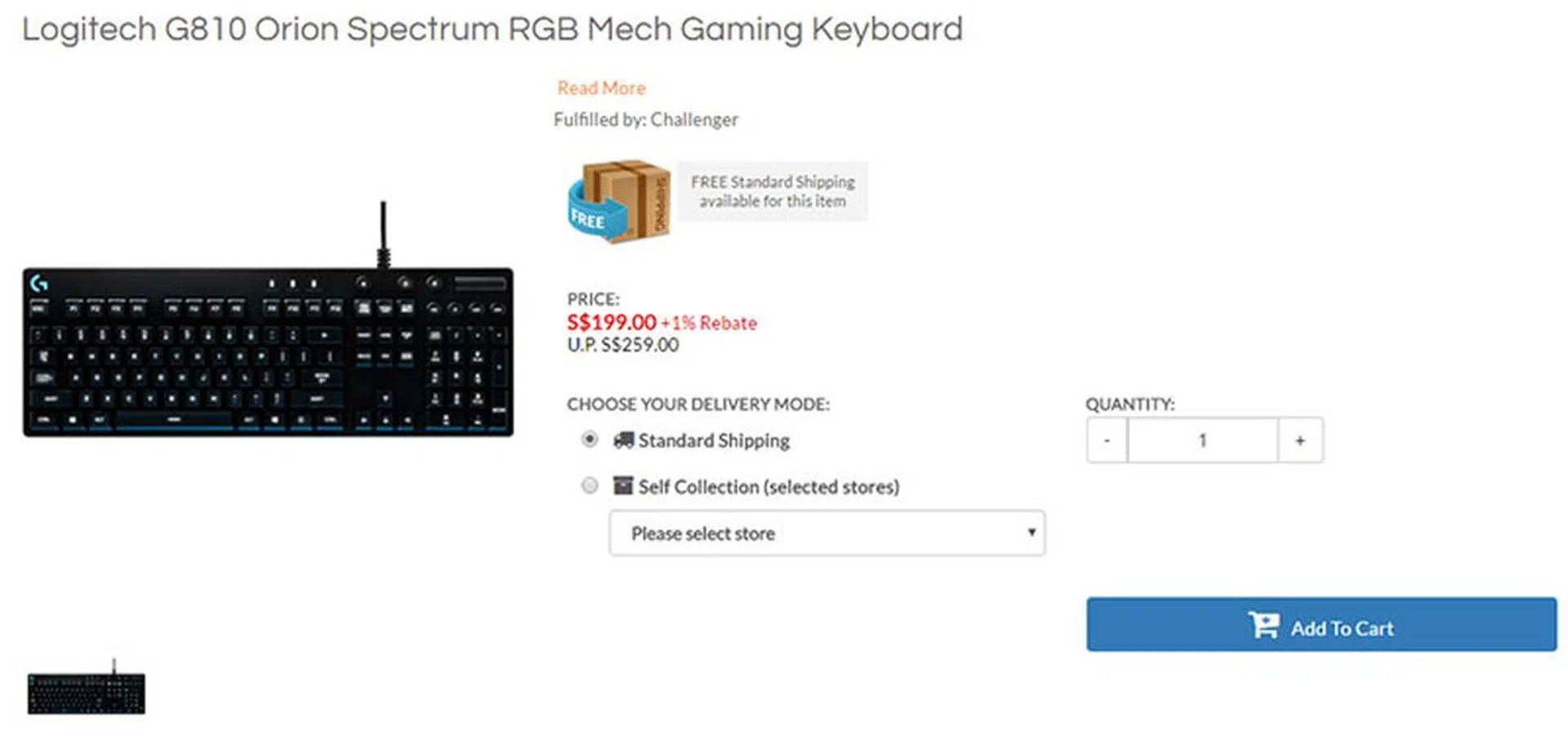Select the Standard Shipping radio button
This screenshot has height=737, width=1568.
(589, 440)
